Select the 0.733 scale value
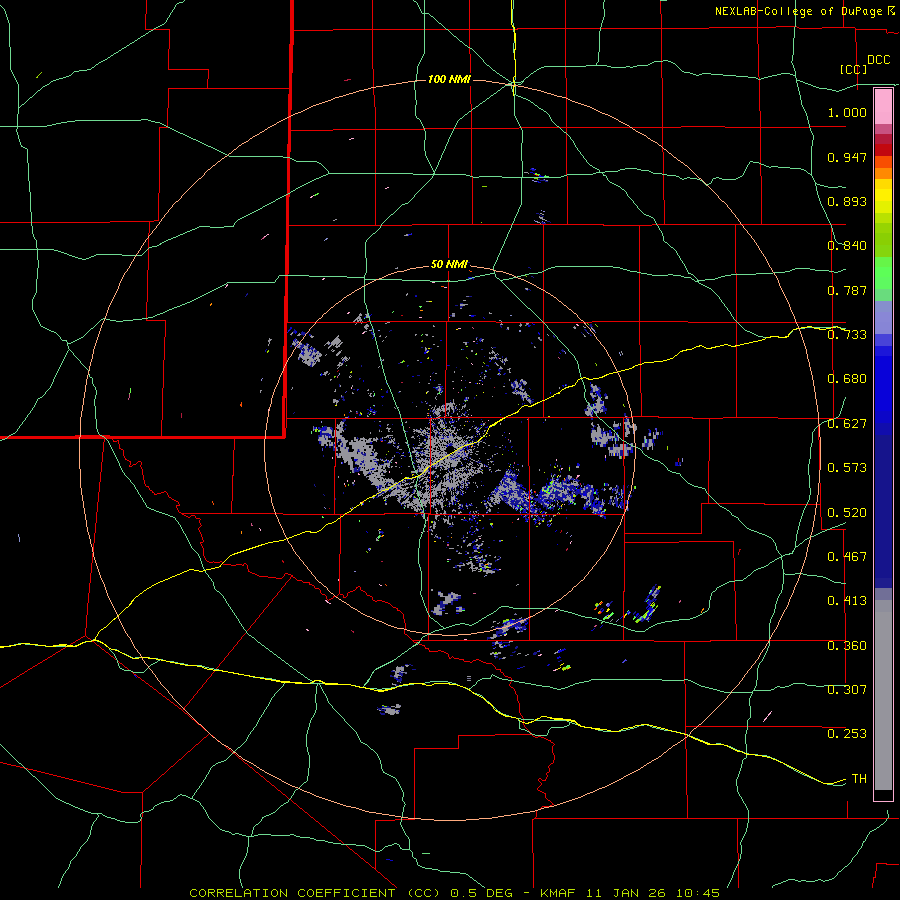 pos(847,335)
